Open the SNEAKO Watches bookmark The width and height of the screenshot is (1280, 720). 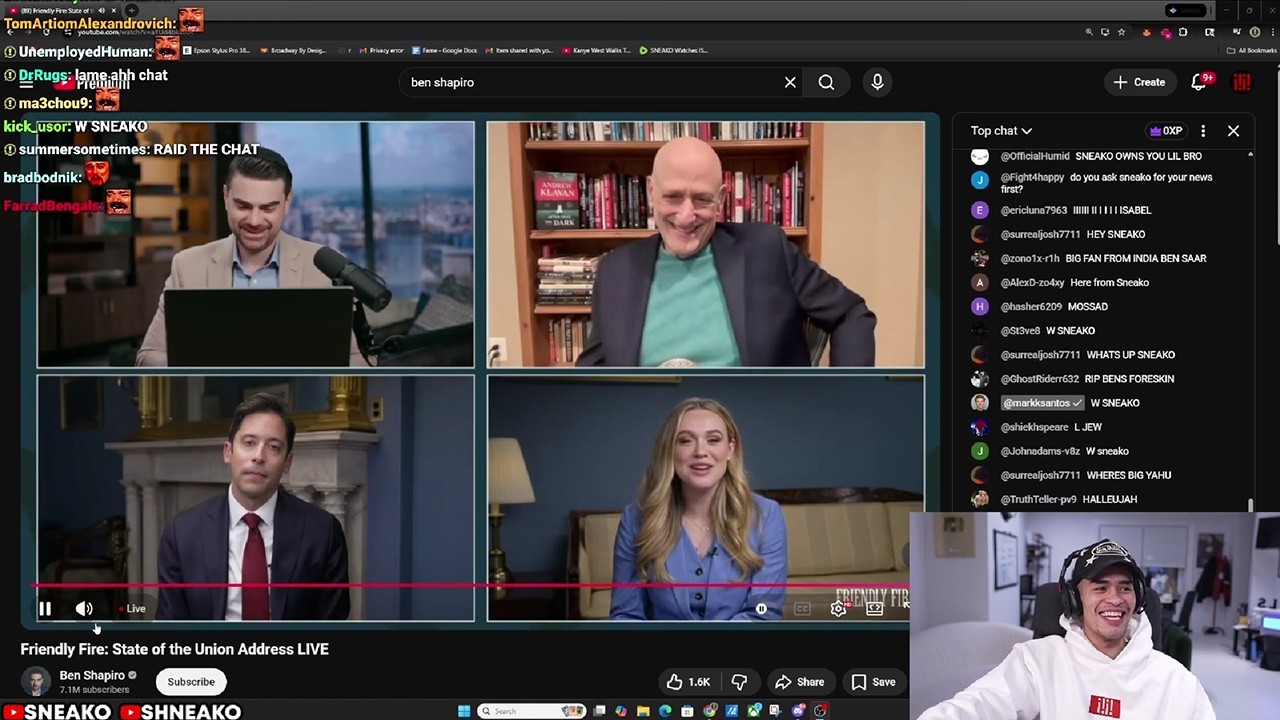coord(674,50)
